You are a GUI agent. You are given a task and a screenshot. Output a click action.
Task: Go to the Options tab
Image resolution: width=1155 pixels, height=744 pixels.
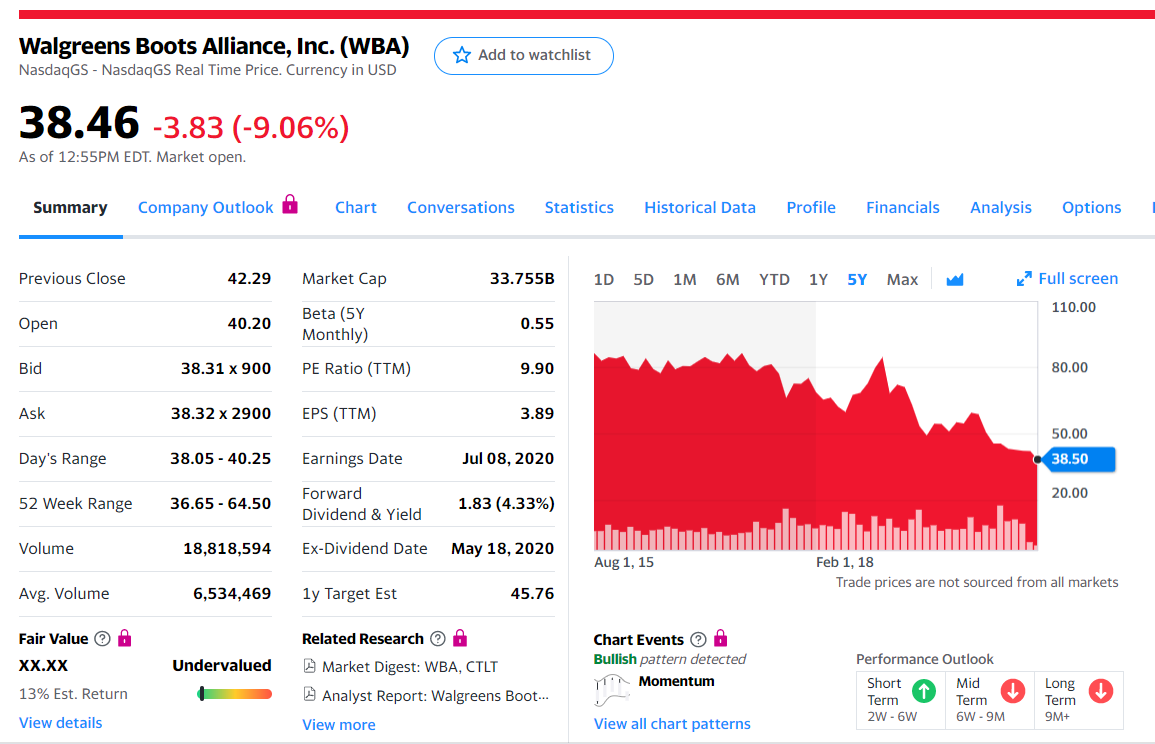tap(1091, 208)
